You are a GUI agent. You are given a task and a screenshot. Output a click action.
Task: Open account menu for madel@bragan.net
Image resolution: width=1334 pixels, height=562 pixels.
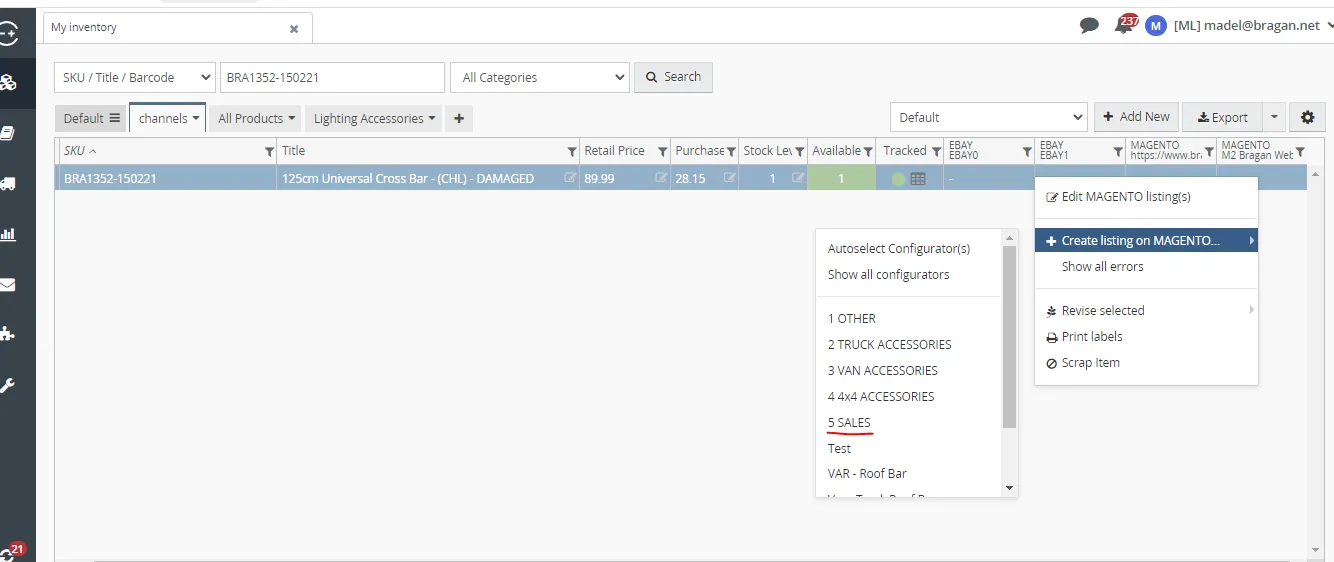[x=1253, y=26]
